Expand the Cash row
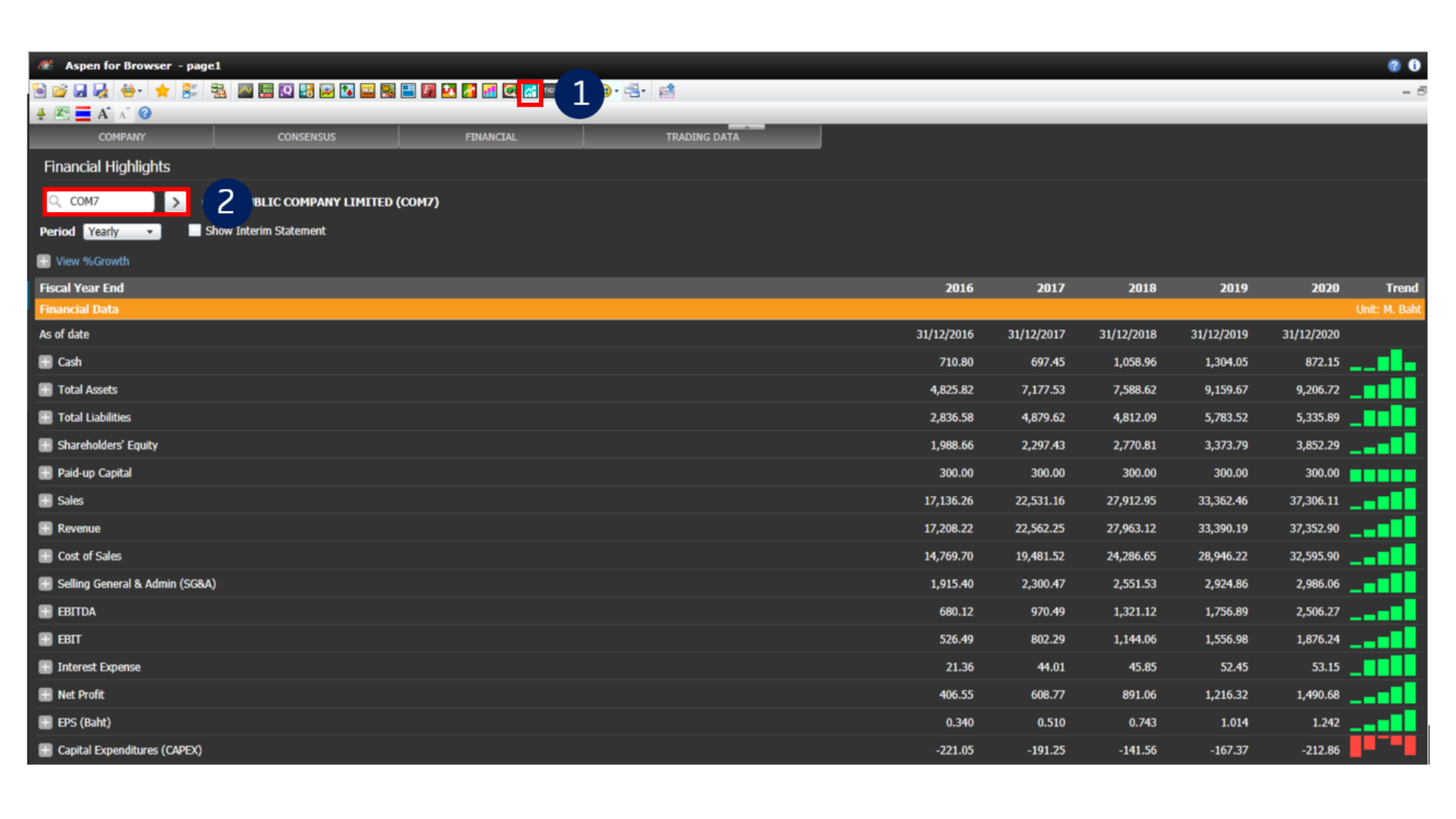1456x819 pixels. 45,362
